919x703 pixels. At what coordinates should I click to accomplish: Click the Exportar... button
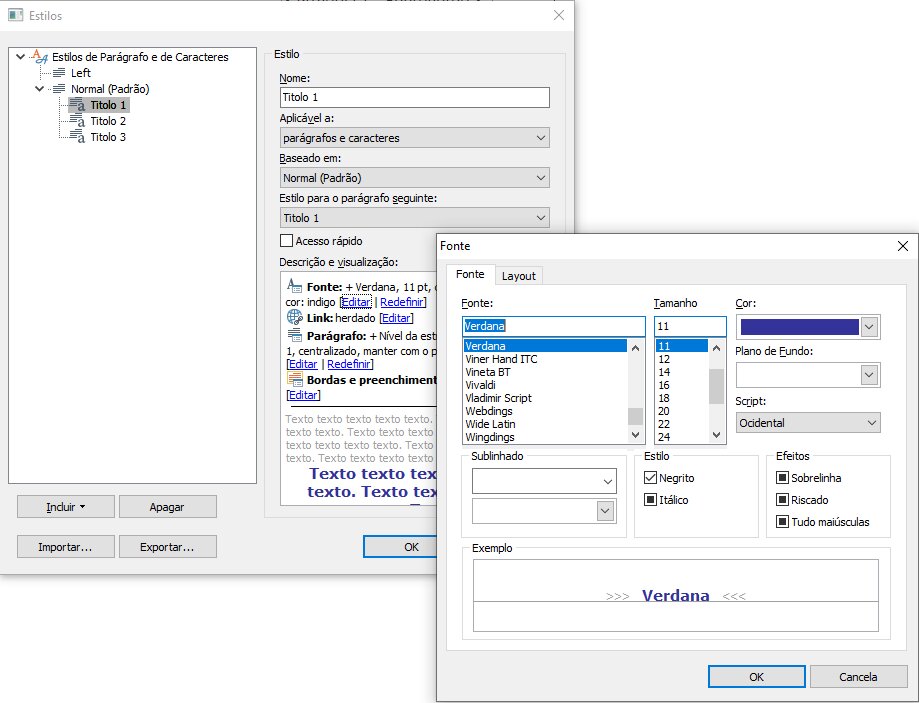click(x=167, y=547)
